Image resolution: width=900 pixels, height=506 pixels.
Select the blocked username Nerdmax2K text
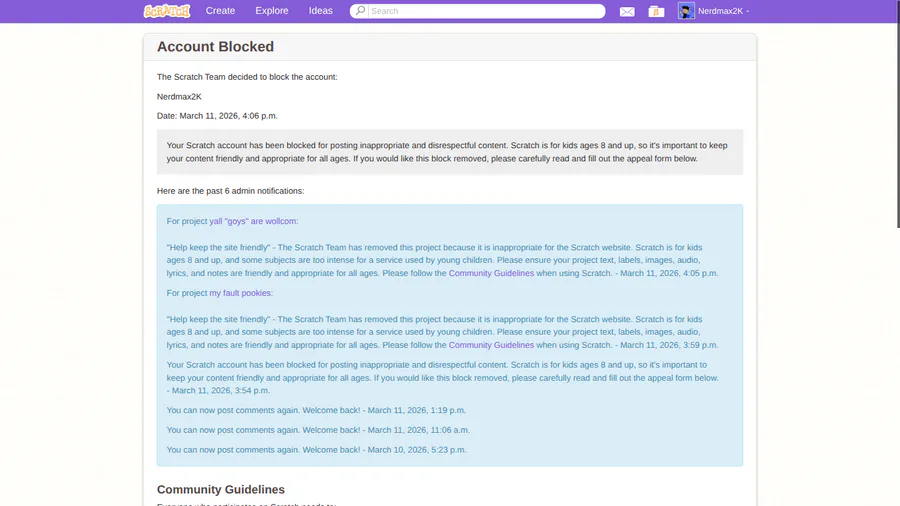(179, 96)
